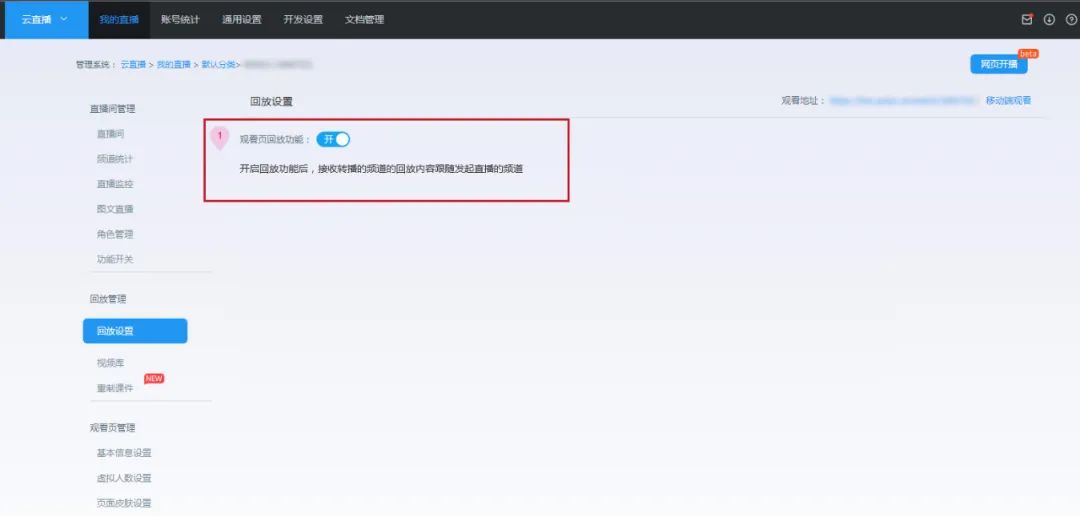Open 页面皮肤设置 in the sidebar
This screenshot has height=516, width=1080.
click(x=123, y=503)
